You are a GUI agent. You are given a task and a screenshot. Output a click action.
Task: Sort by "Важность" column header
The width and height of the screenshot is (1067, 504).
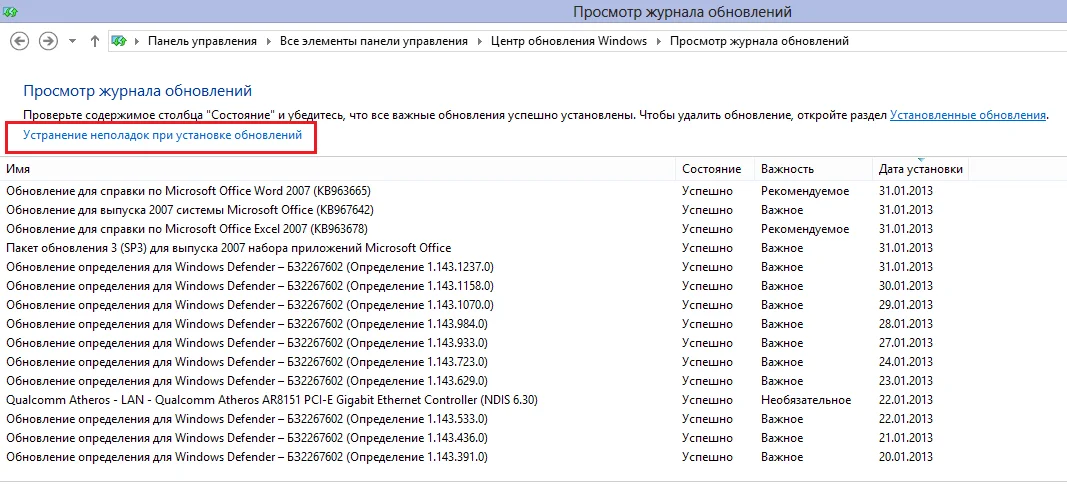click(812, 169)
